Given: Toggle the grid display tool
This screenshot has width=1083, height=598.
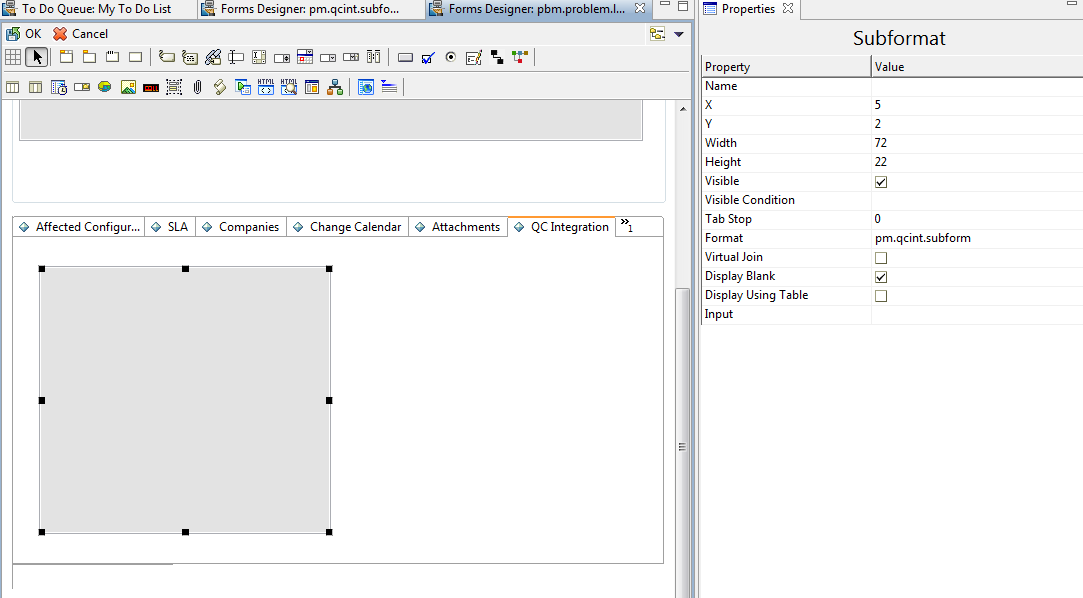Looking at the screenshot, I should point(13,57).
